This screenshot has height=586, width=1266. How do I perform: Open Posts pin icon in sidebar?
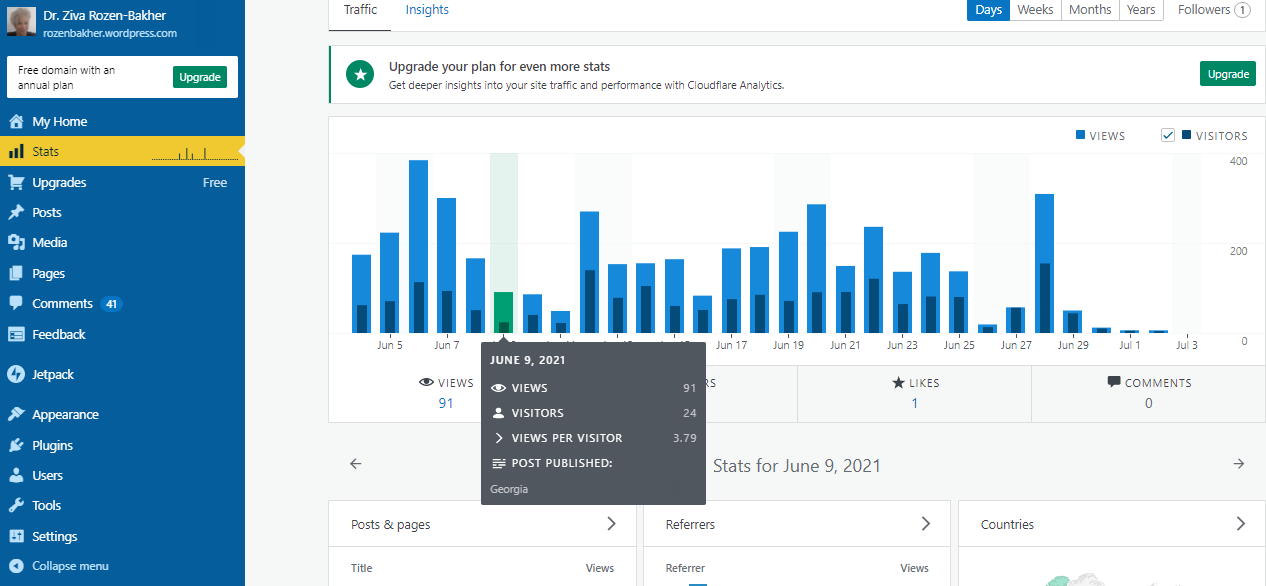[x=15, y=212]
